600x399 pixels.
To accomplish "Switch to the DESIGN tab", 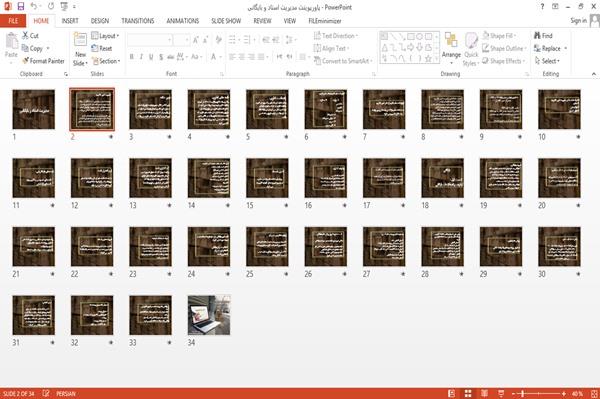I will tap(100, 21).
